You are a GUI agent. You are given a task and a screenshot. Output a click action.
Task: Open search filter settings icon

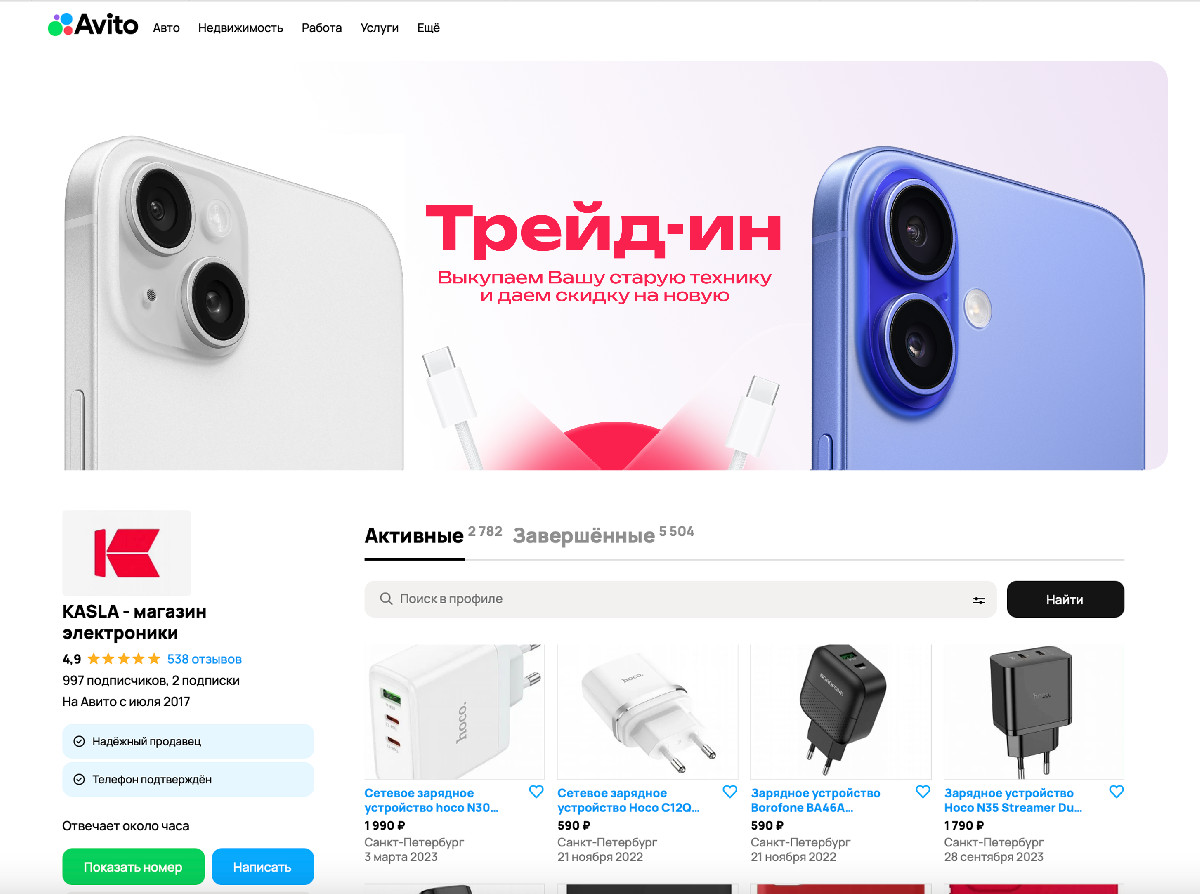click(978, 600)
